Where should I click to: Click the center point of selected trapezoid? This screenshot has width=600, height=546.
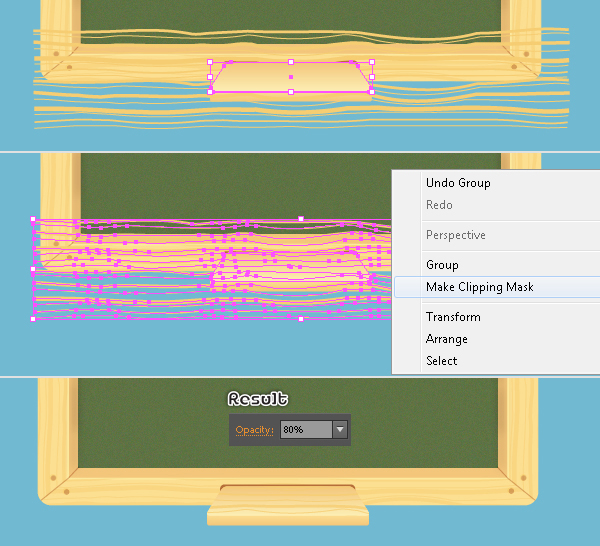pyautogui.click(x=291, y=77)
